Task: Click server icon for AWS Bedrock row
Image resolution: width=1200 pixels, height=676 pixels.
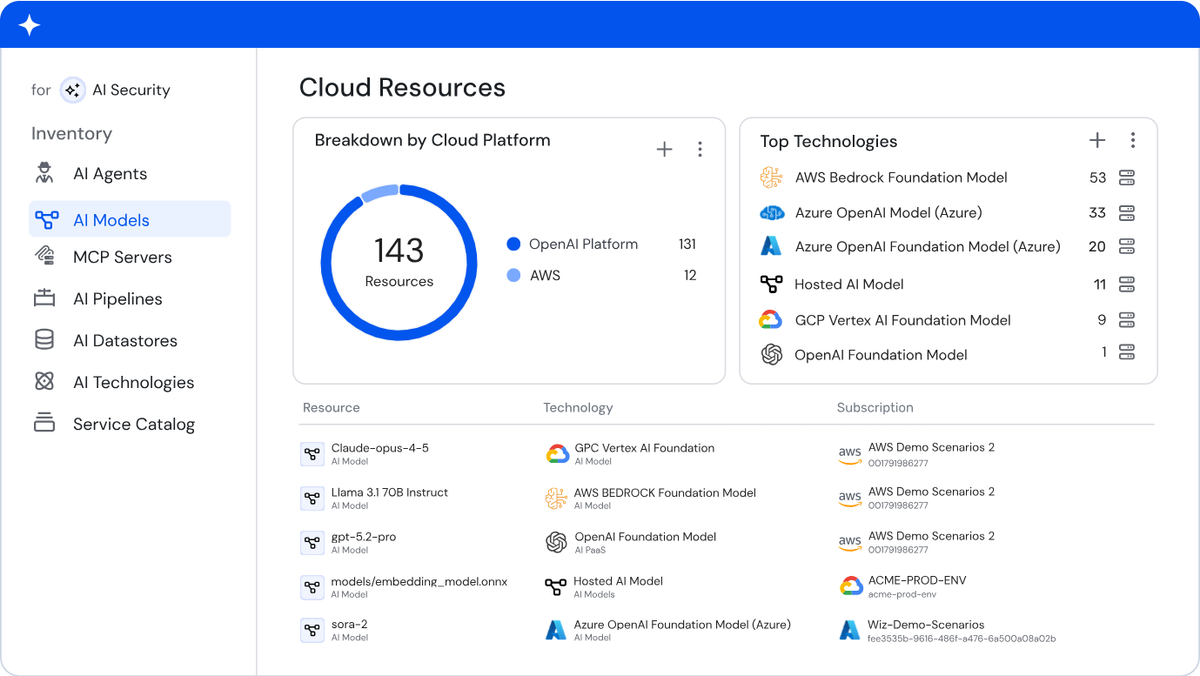Action: [x=1127, y=178]
